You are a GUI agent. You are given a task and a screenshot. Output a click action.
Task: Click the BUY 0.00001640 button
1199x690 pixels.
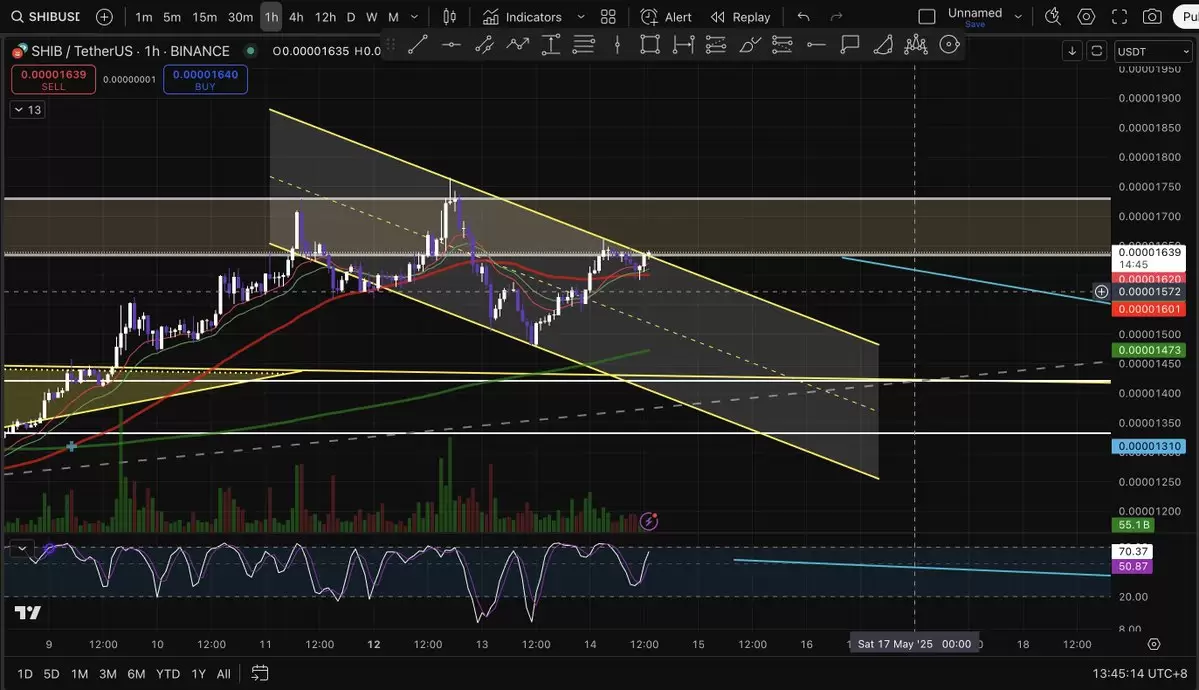pos(205,80)
